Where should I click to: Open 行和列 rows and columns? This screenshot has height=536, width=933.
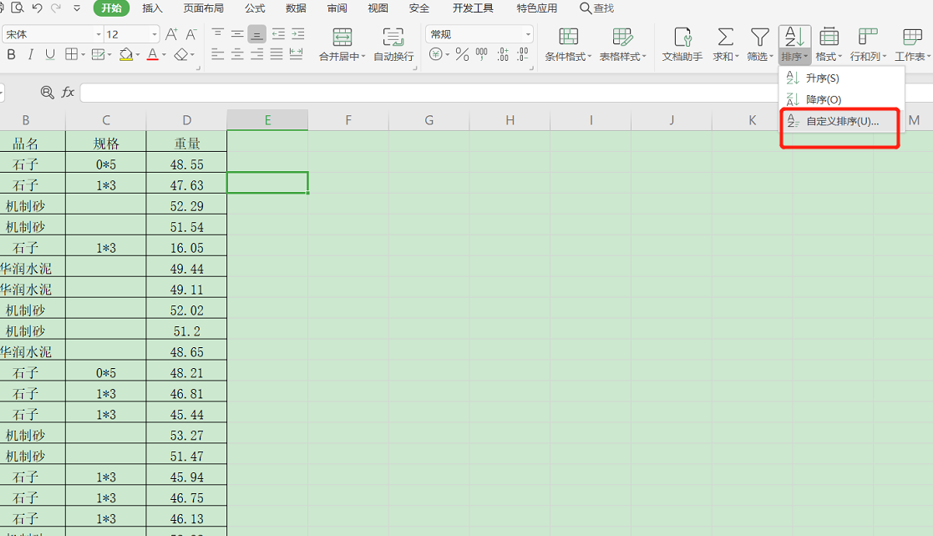[x=868, y=45]
